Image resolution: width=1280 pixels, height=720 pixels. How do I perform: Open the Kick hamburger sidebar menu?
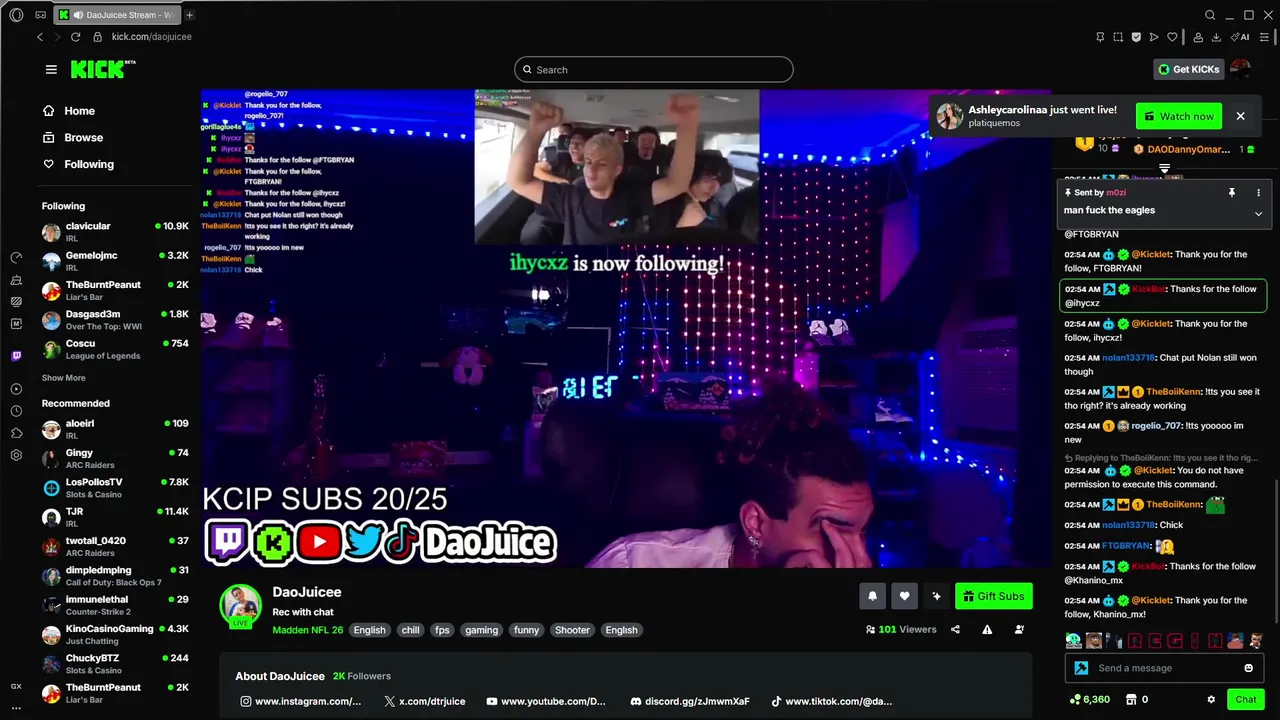pos(51,69)
